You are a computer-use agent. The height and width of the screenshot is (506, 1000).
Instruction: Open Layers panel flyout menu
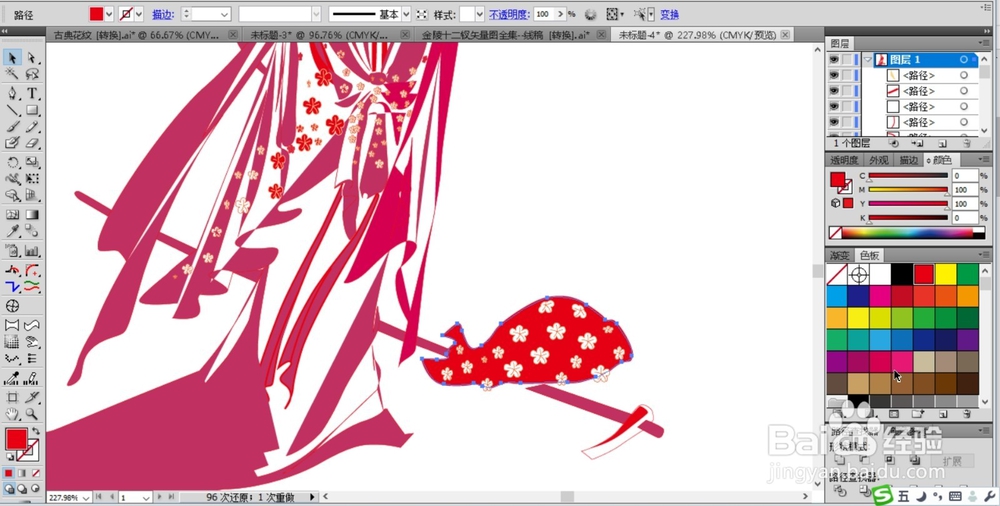pos(986,43)
